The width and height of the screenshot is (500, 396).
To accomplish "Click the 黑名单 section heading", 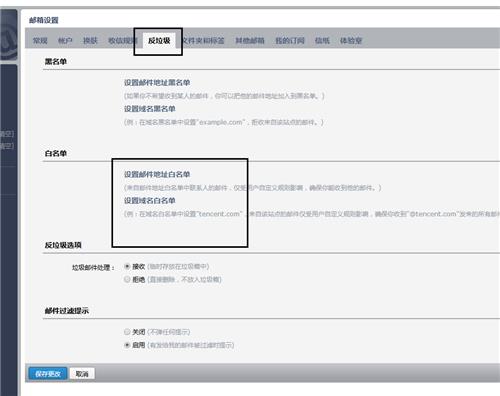I will pos(56,61).
